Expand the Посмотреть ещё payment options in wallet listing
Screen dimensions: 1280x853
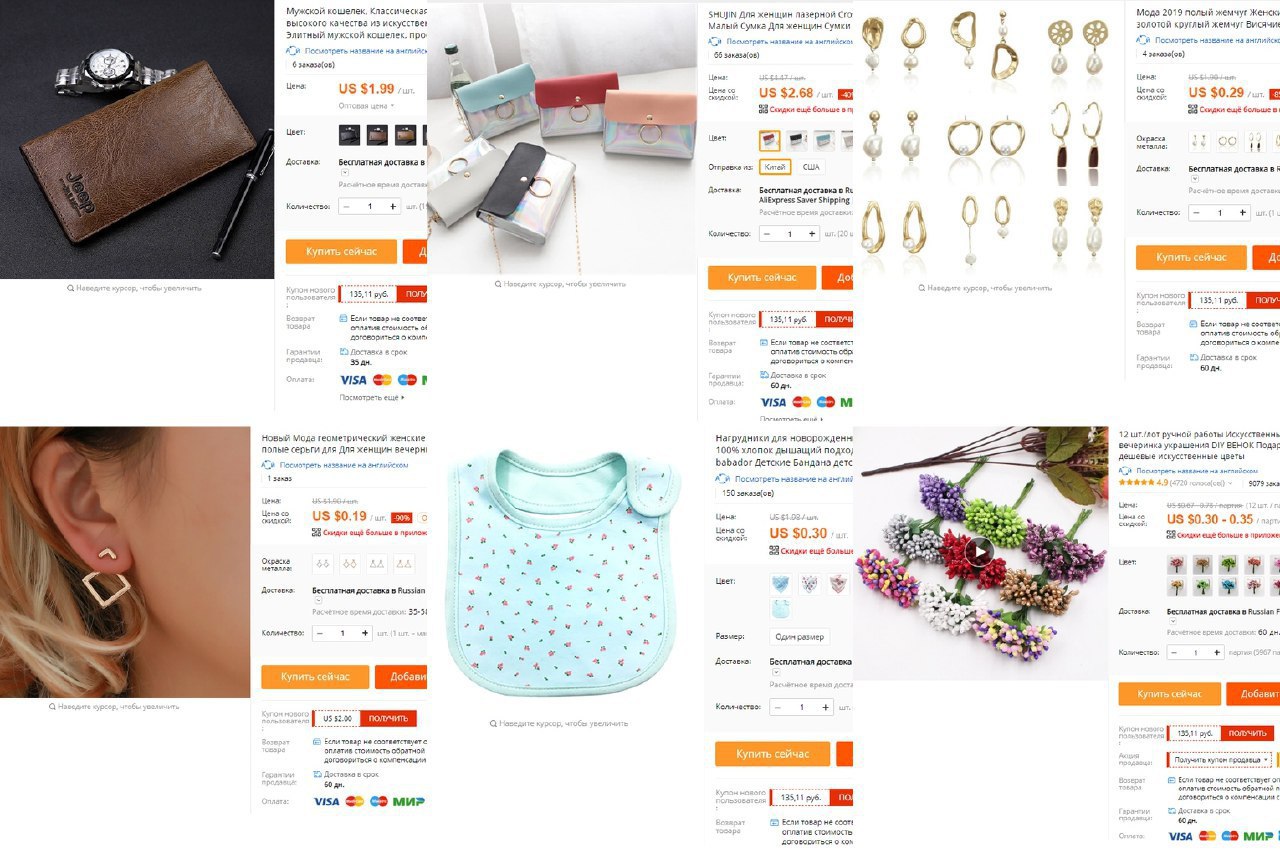coord(371,397)
